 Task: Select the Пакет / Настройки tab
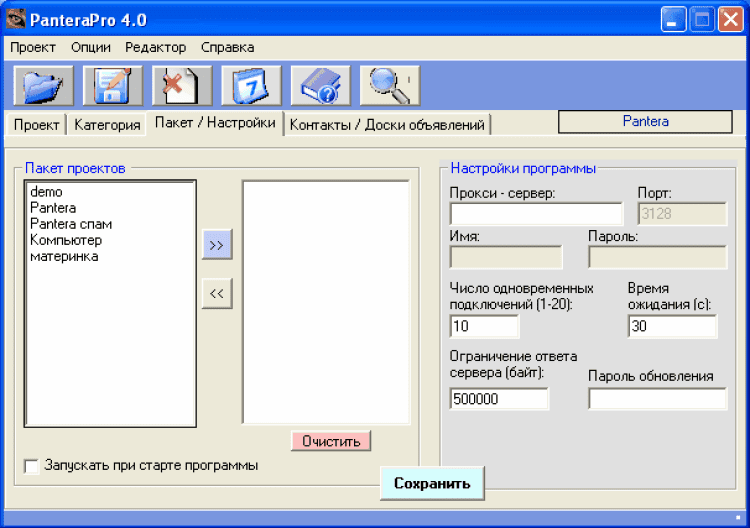coord(215,123)
